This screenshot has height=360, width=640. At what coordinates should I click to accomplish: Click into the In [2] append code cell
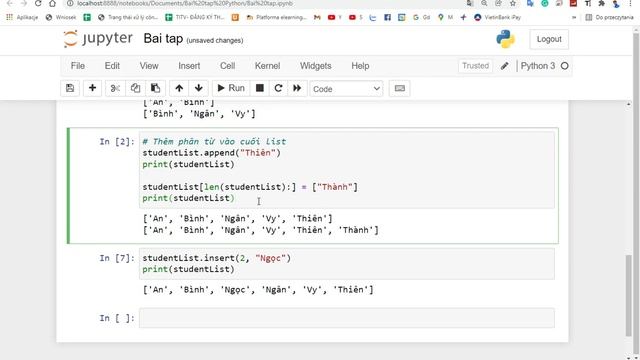[347, 170]
